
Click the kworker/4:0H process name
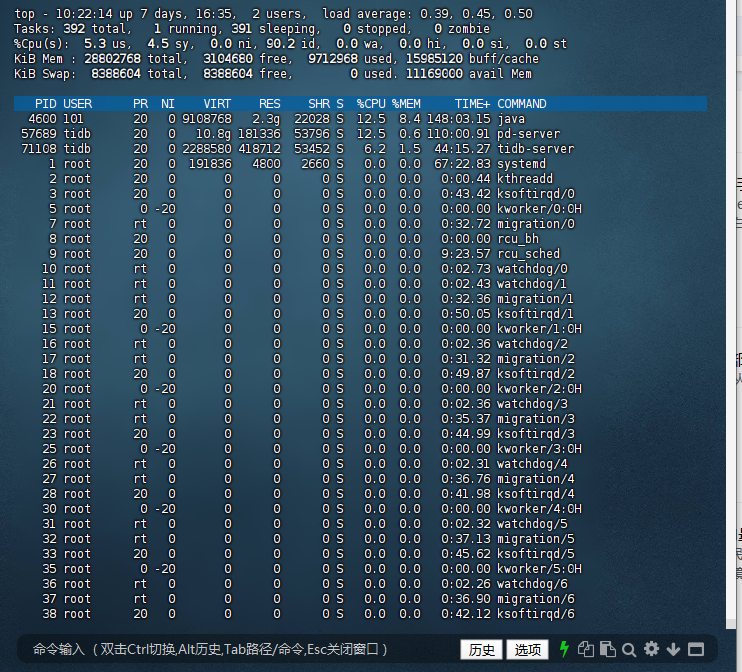pyautogui.click(x=539, y=509)
